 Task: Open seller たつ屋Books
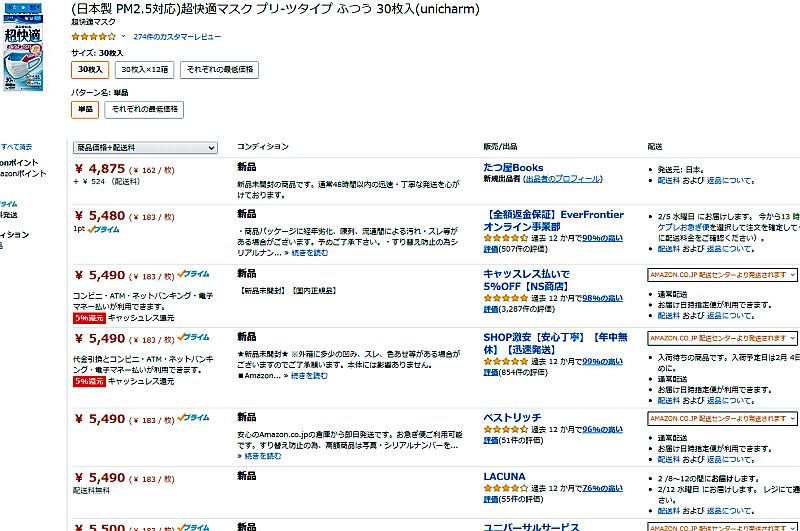pyautogui.click(x=513, y=167)
